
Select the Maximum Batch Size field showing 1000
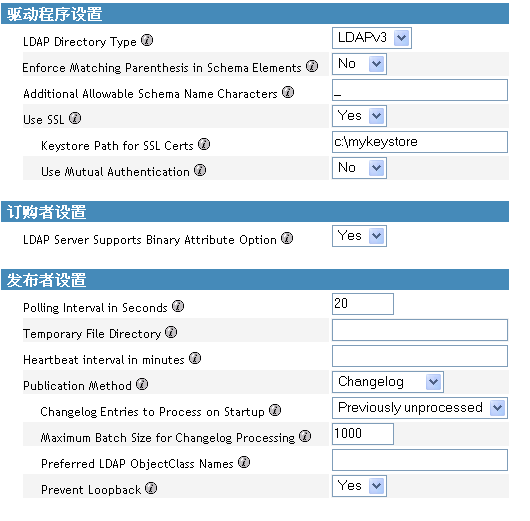pos(363,434)
